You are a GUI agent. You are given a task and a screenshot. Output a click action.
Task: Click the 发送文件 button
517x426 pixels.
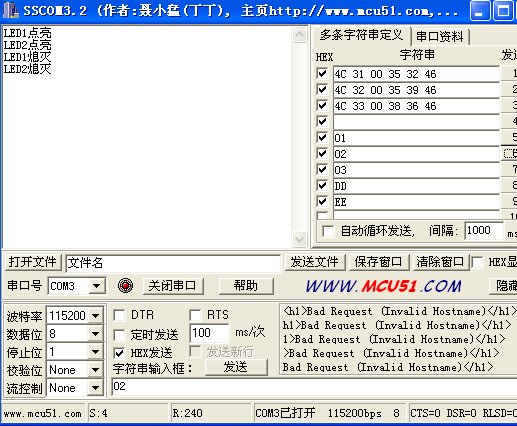(315, 262)
